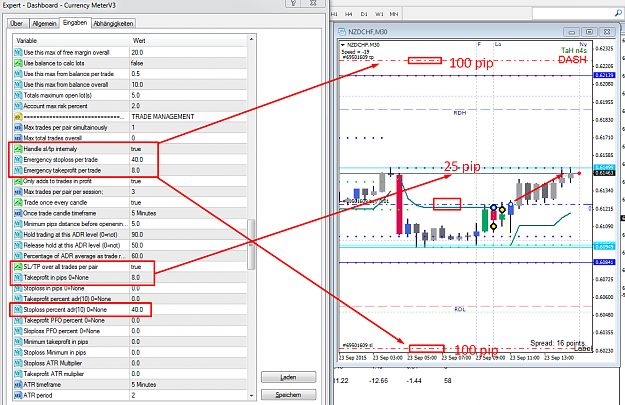Open the Eingaben tab

pos(75,23)
